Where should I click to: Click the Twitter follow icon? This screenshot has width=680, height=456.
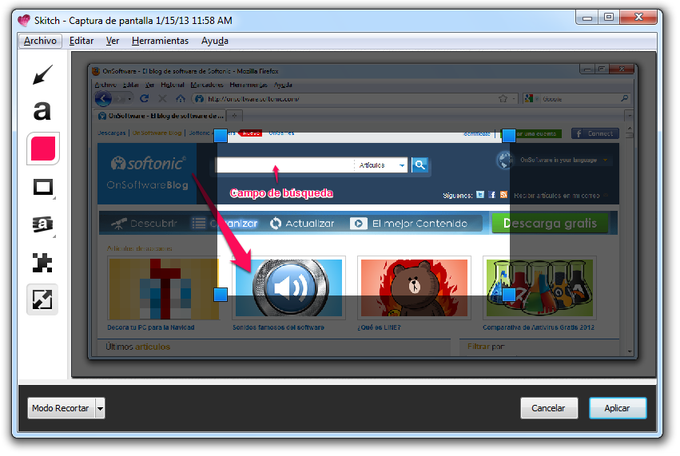coord(480,195)
